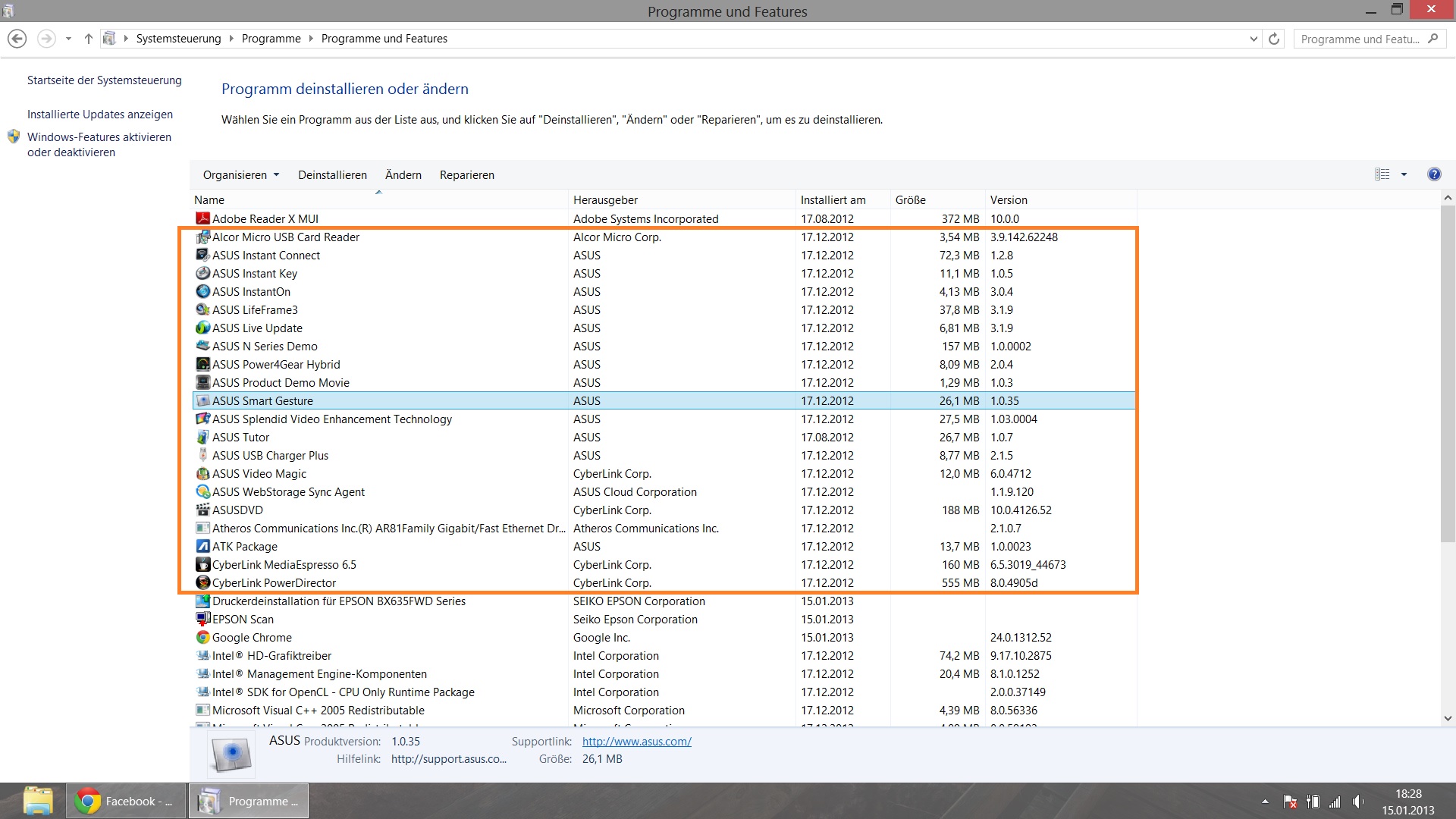The width and height of the screenshot is (1456, 819).
Task: Click the back navigation arrow
Action: coord(17,39)
